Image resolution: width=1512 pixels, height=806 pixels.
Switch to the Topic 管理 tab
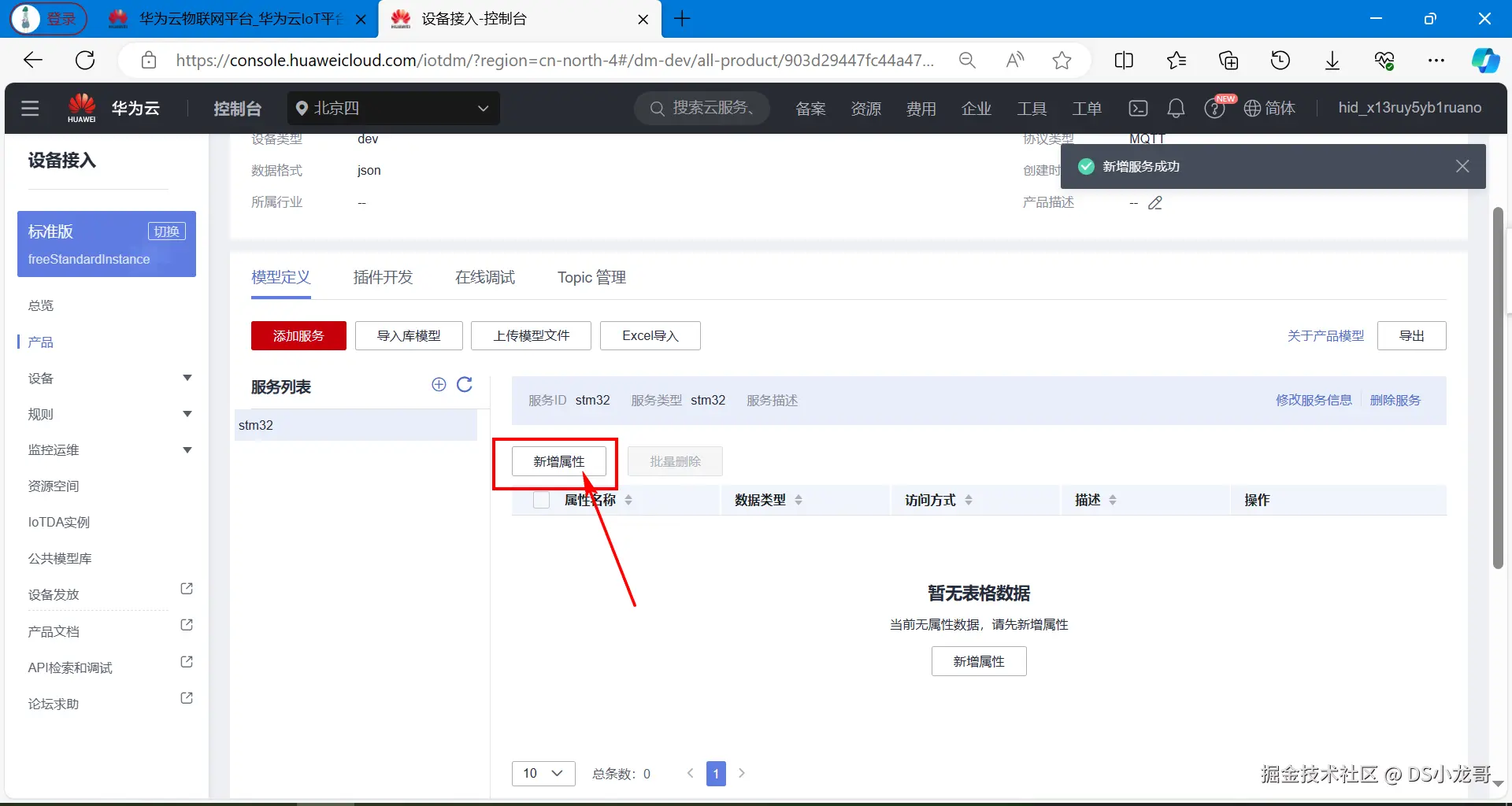click(591, 277)
